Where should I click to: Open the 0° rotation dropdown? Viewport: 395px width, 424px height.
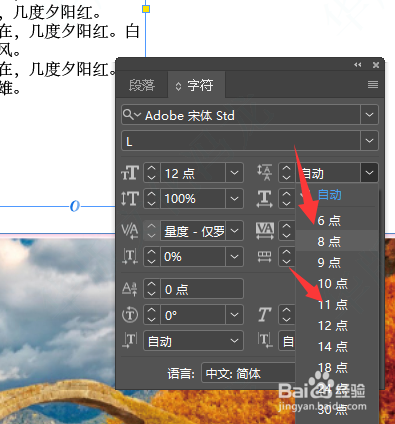tap(234, 315)
